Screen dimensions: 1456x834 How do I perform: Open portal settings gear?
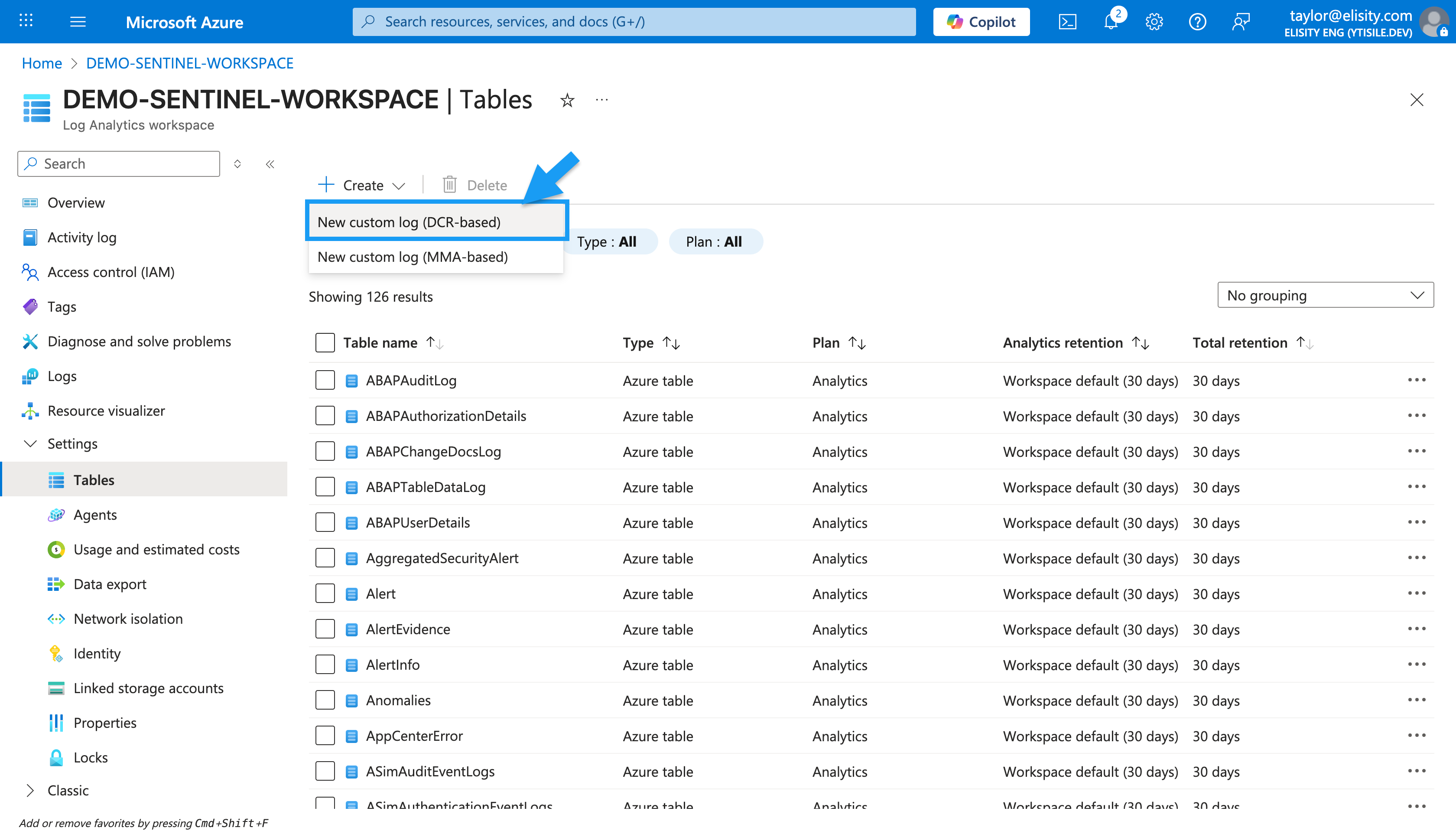pos(1154,22)
